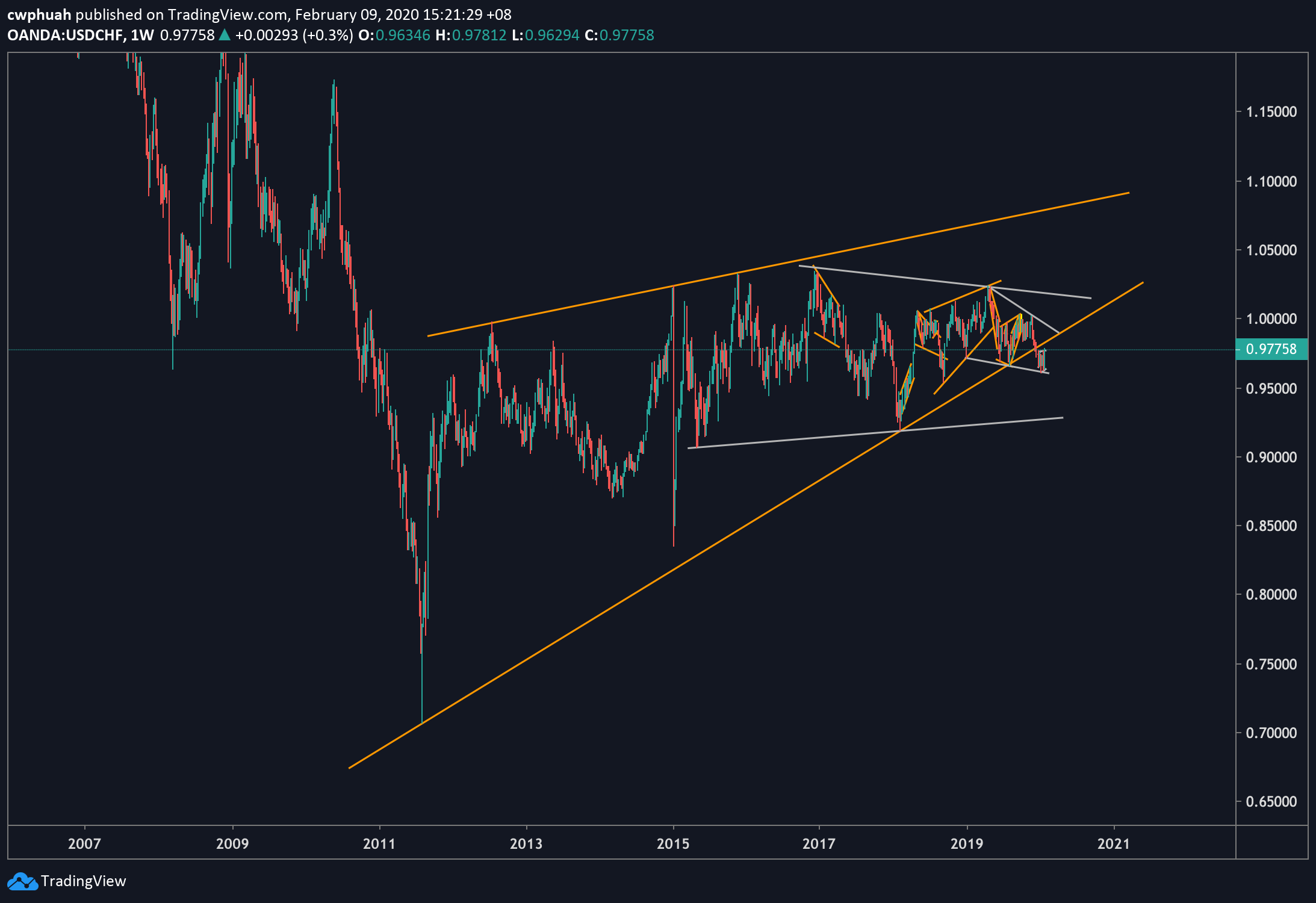Click the TradingView cloud logo icon
The height and width of the screenshot is (903, 1316).
22,881
